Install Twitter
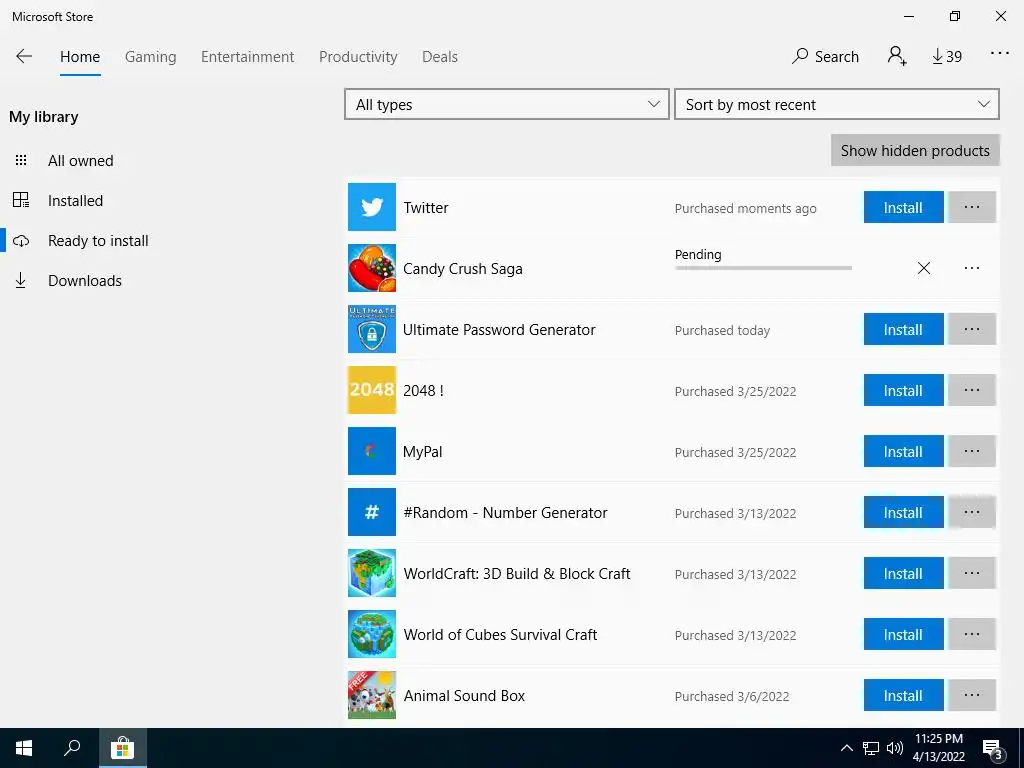1024x768 pixels. click(x=903, y=207)
